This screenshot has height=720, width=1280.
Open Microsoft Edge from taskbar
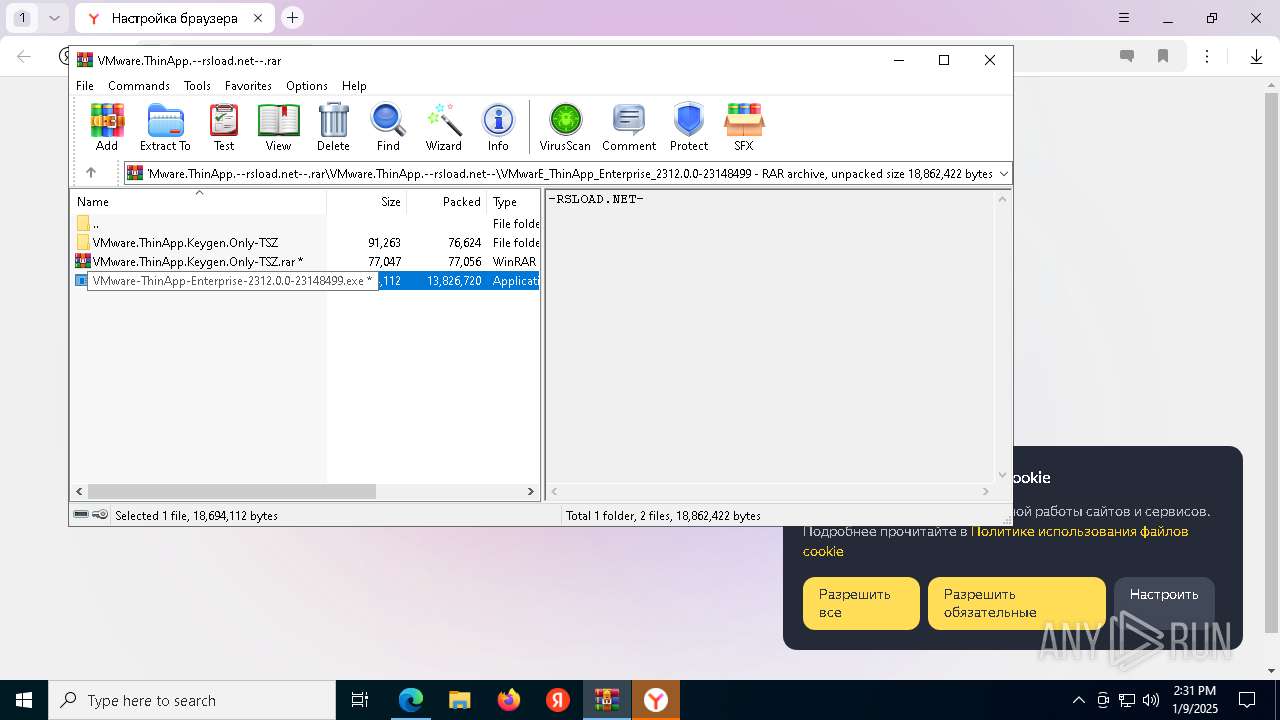[411, 700]
